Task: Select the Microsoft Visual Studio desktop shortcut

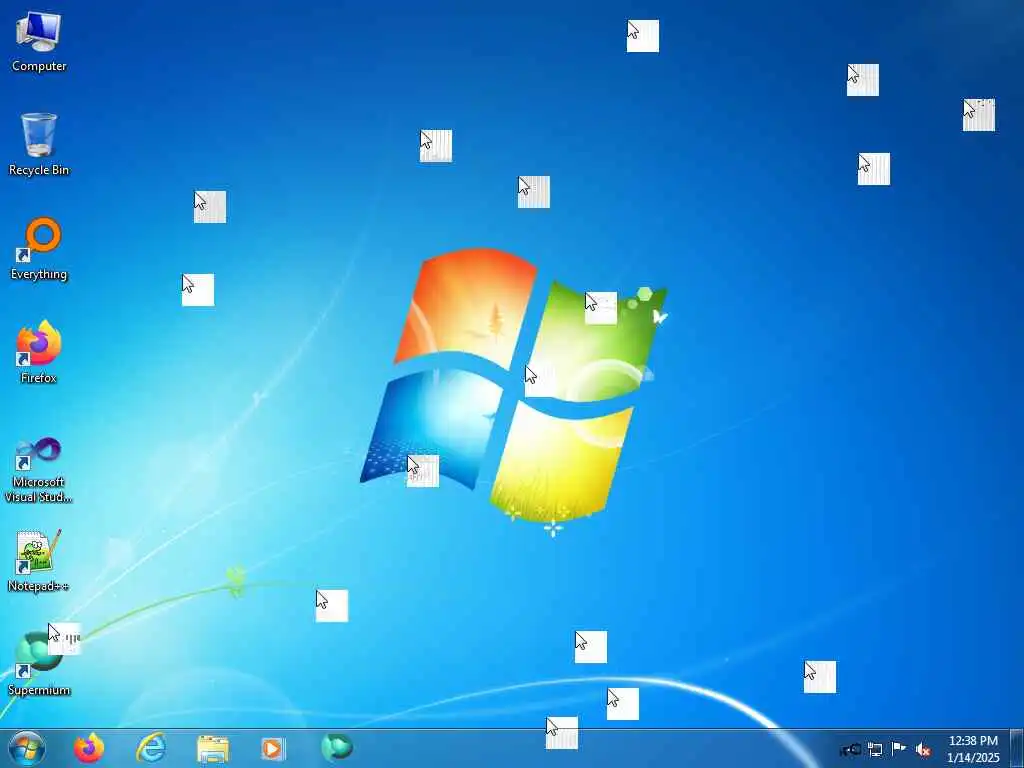Action: click(x=39, y=470)
